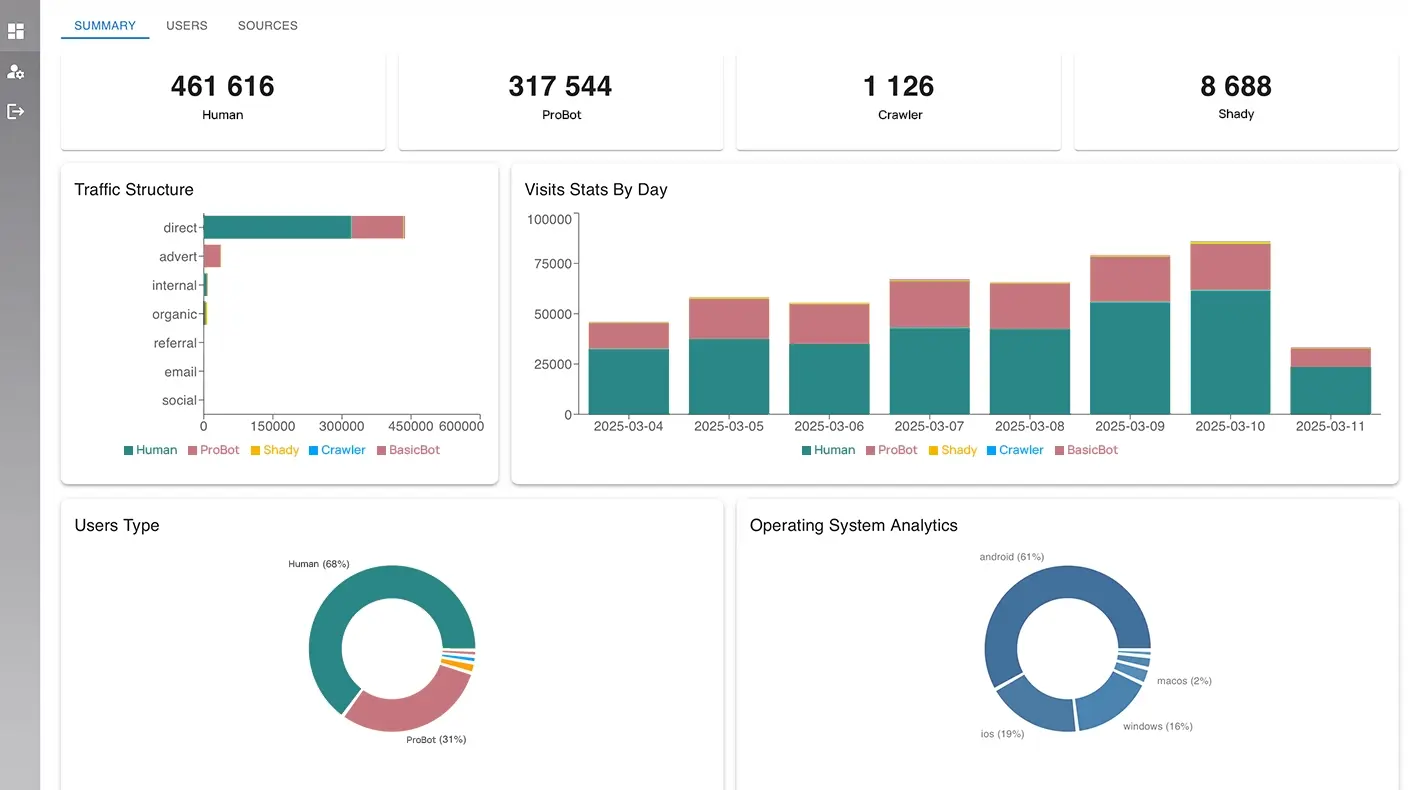Viewport: 1408px width, 790px height.
Task: Click the Crawler count card
Action: pyautogui.click(x=898, y=99)
